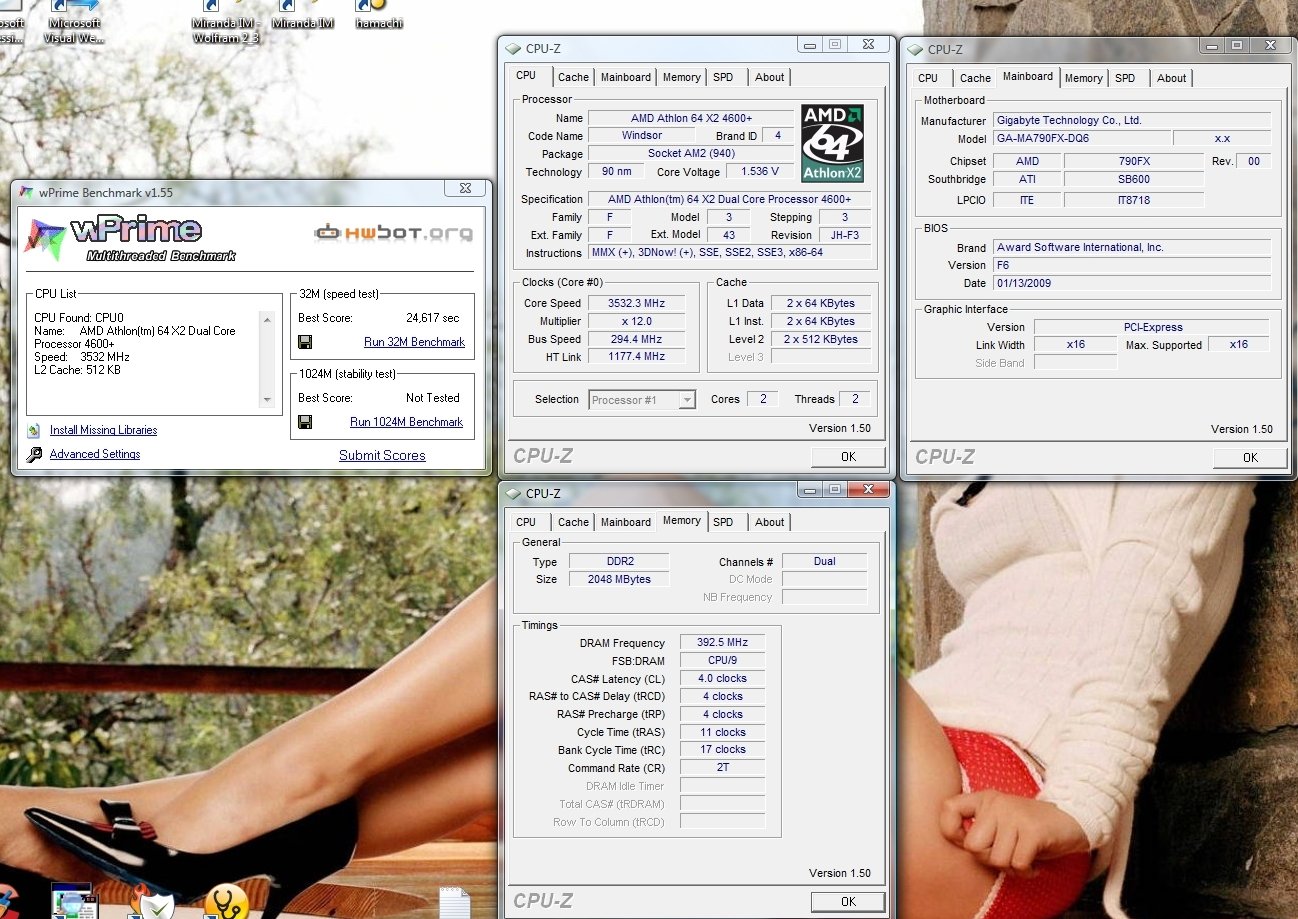Click the floppy save icon under 32M test
1298x919 pixels.
click(x=305, y=342)
